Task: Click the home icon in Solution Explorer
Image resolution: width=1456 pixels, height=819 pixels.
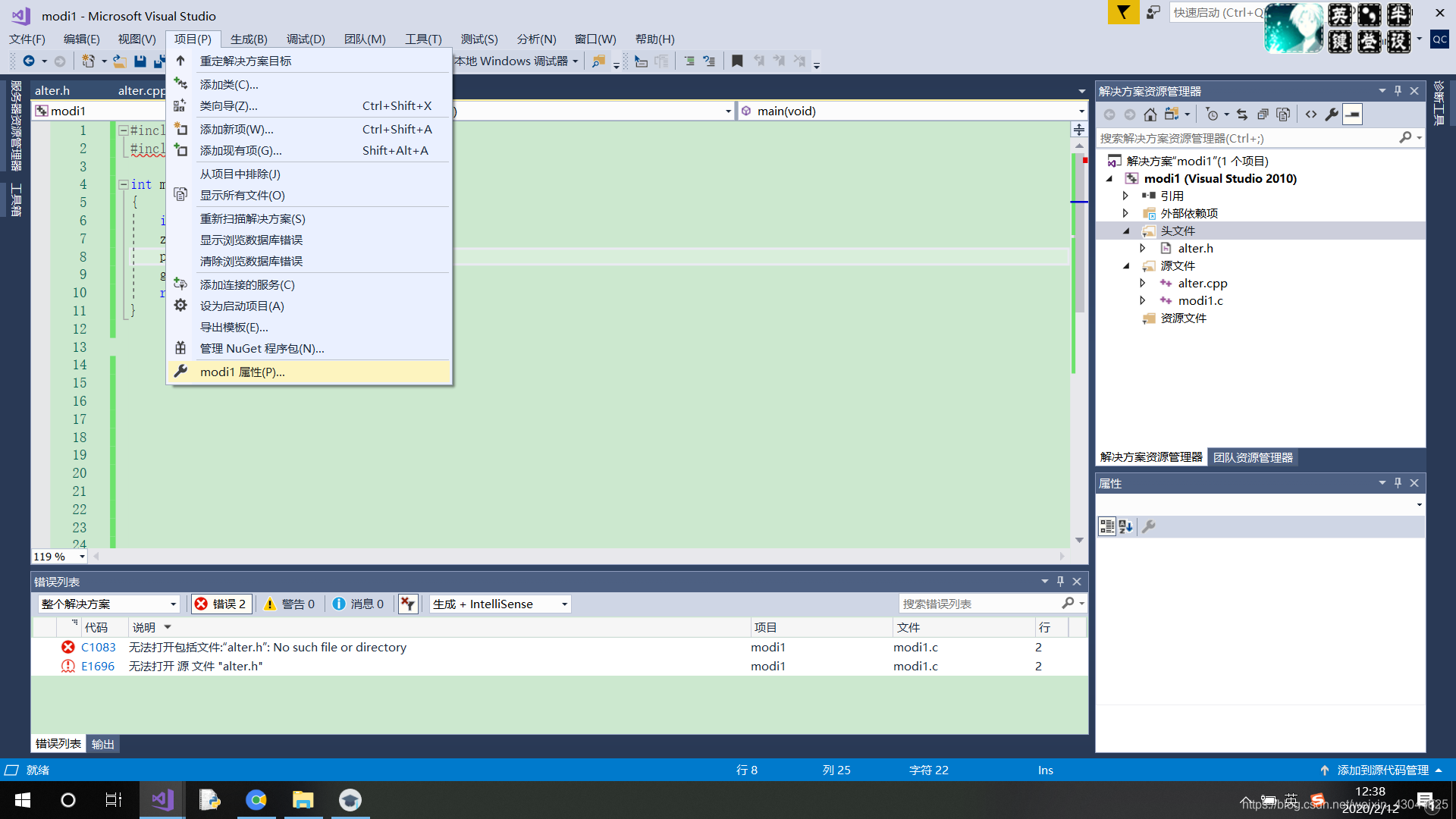Action: (1150, 115)
